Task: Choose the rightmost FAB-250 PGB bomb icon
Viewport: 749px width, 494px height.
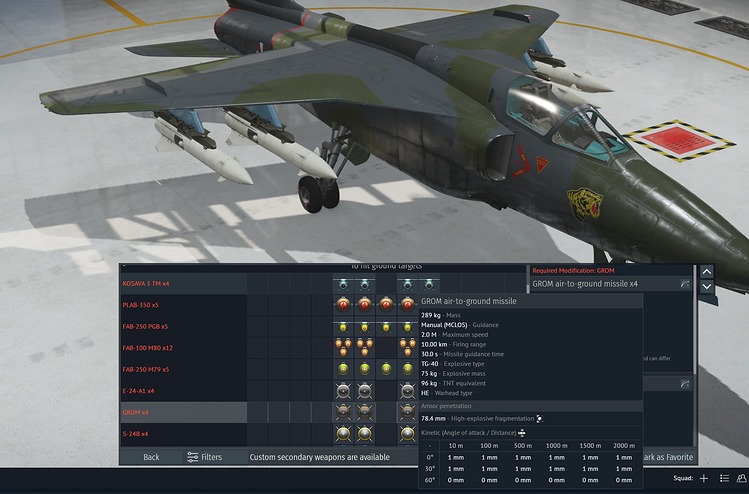Action: click(x=407, y=327)
